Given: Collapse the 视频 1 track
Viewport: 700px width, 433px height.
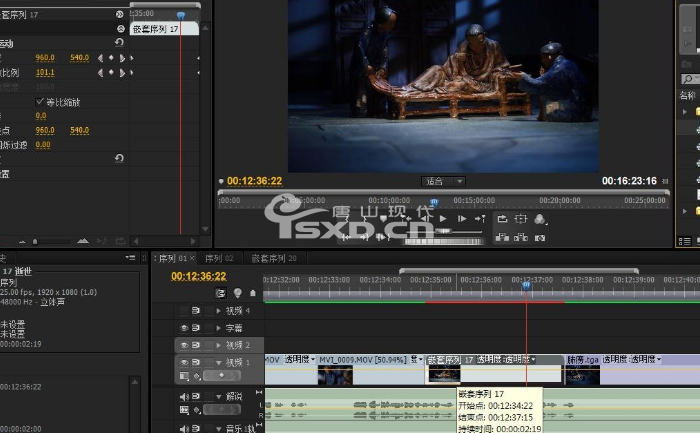Looking at the screenshot, I should tap(218, 362).
